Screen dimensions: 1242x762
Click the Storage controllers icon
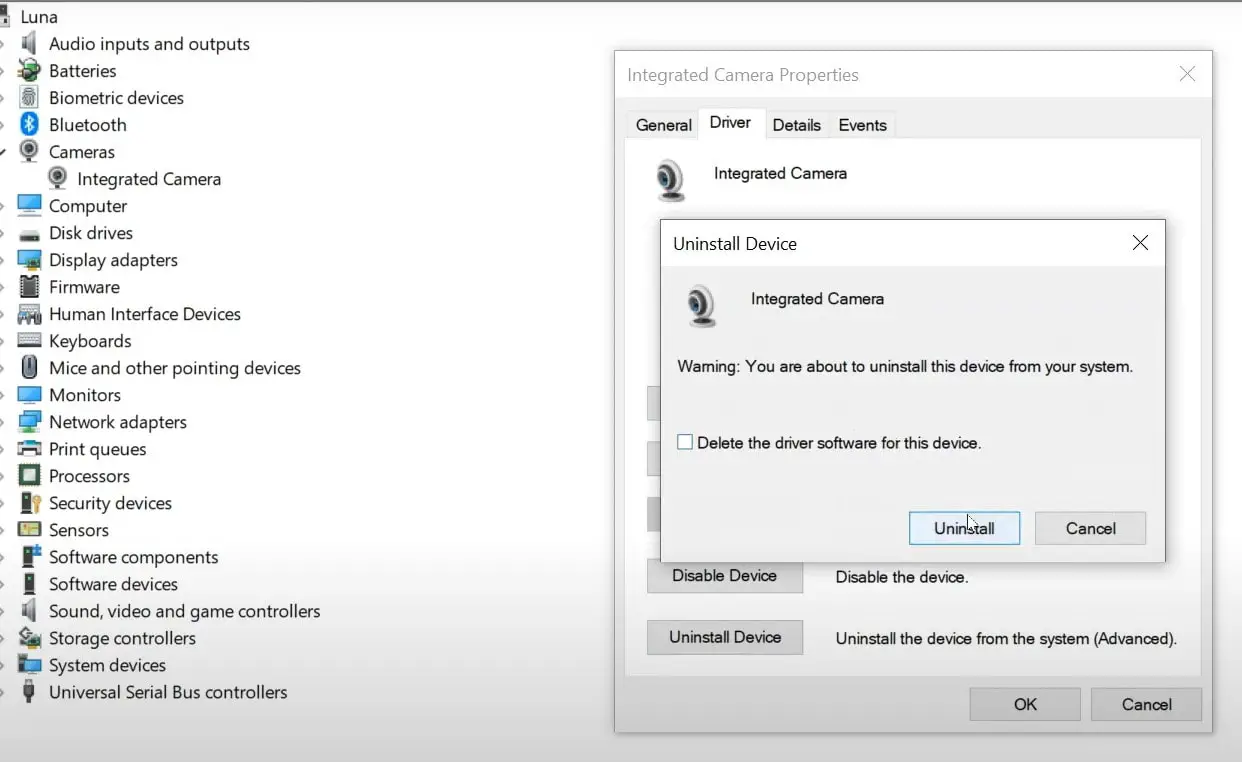pos(29,638)
